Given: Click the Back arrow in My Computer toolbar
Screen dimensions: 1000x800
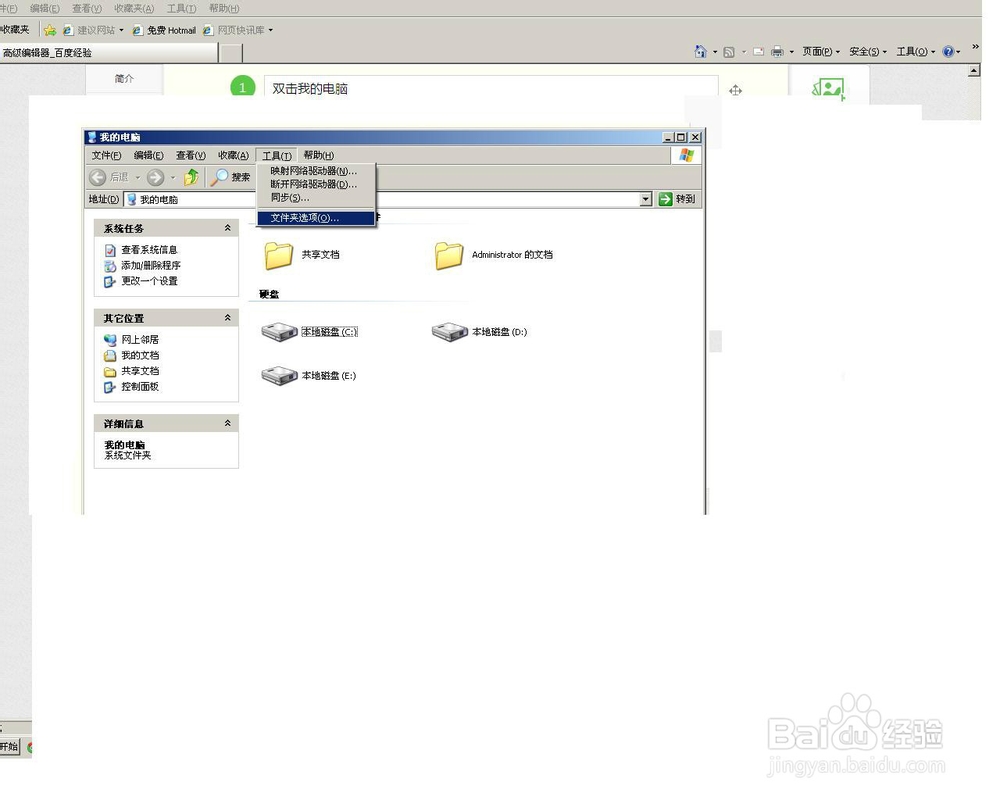Looking at the screenshot, I should (98, 177).
